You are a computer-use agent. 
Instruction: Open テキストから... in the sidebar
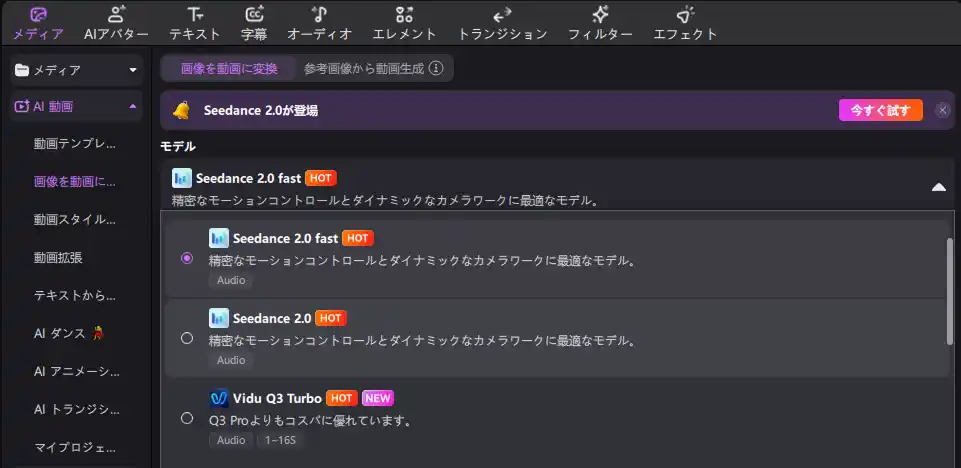pyautogui.click(x=75, y=296)
